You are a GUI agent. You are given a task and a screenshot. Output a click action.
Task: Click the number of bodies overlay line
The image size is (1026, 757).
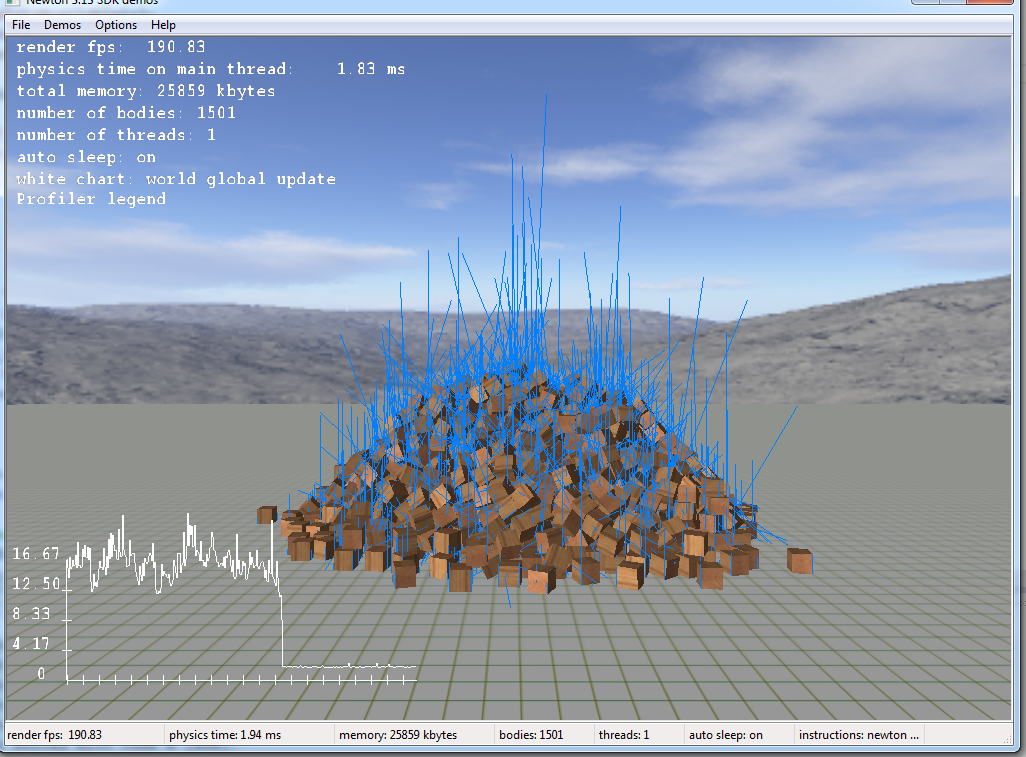coord(126,113)
